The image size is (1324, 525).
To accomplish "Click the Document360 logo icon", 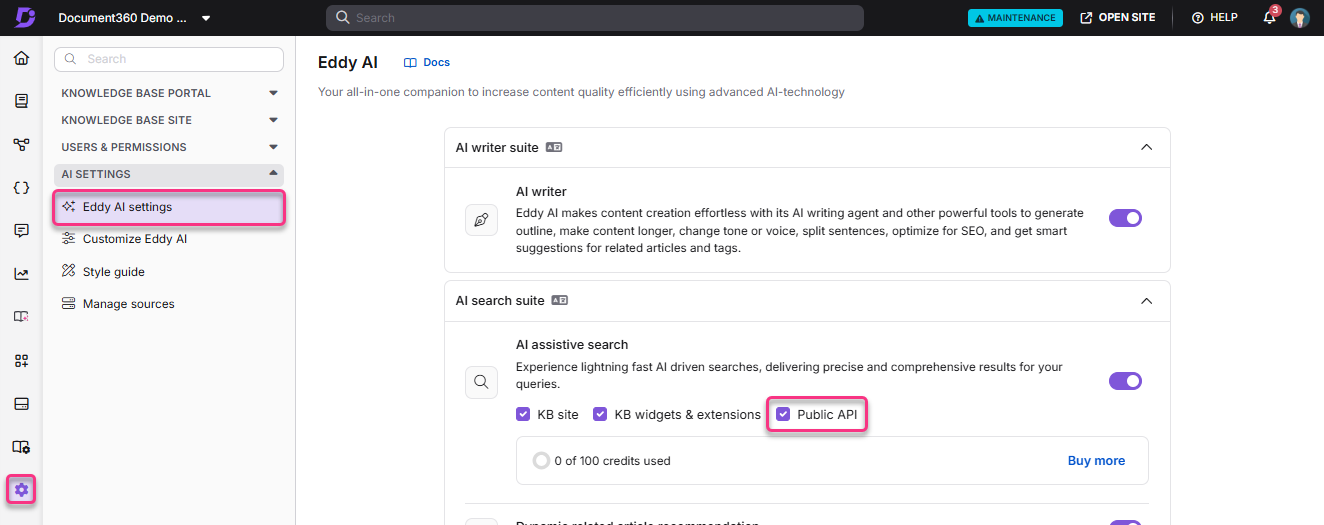I will click(x=24, y=17).
